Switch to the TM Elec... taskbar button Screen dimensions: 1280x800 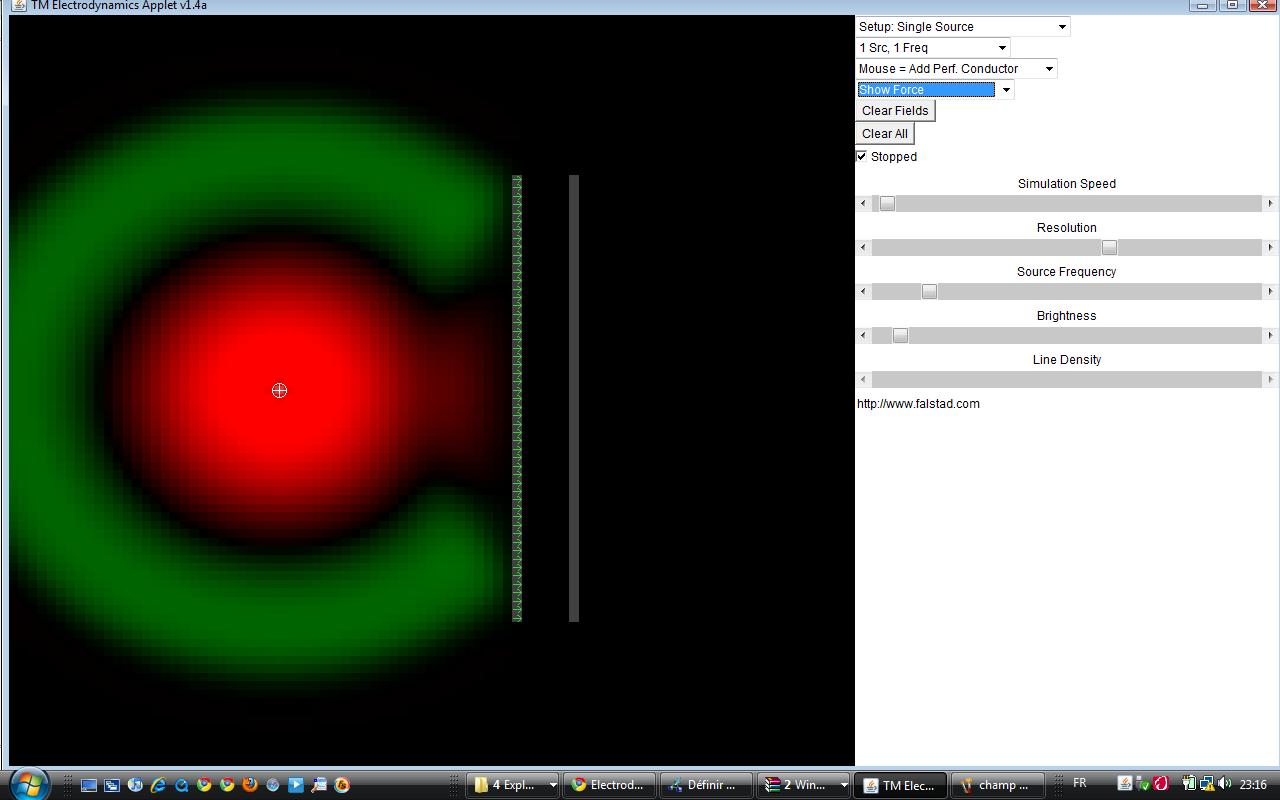click(900, 785)
